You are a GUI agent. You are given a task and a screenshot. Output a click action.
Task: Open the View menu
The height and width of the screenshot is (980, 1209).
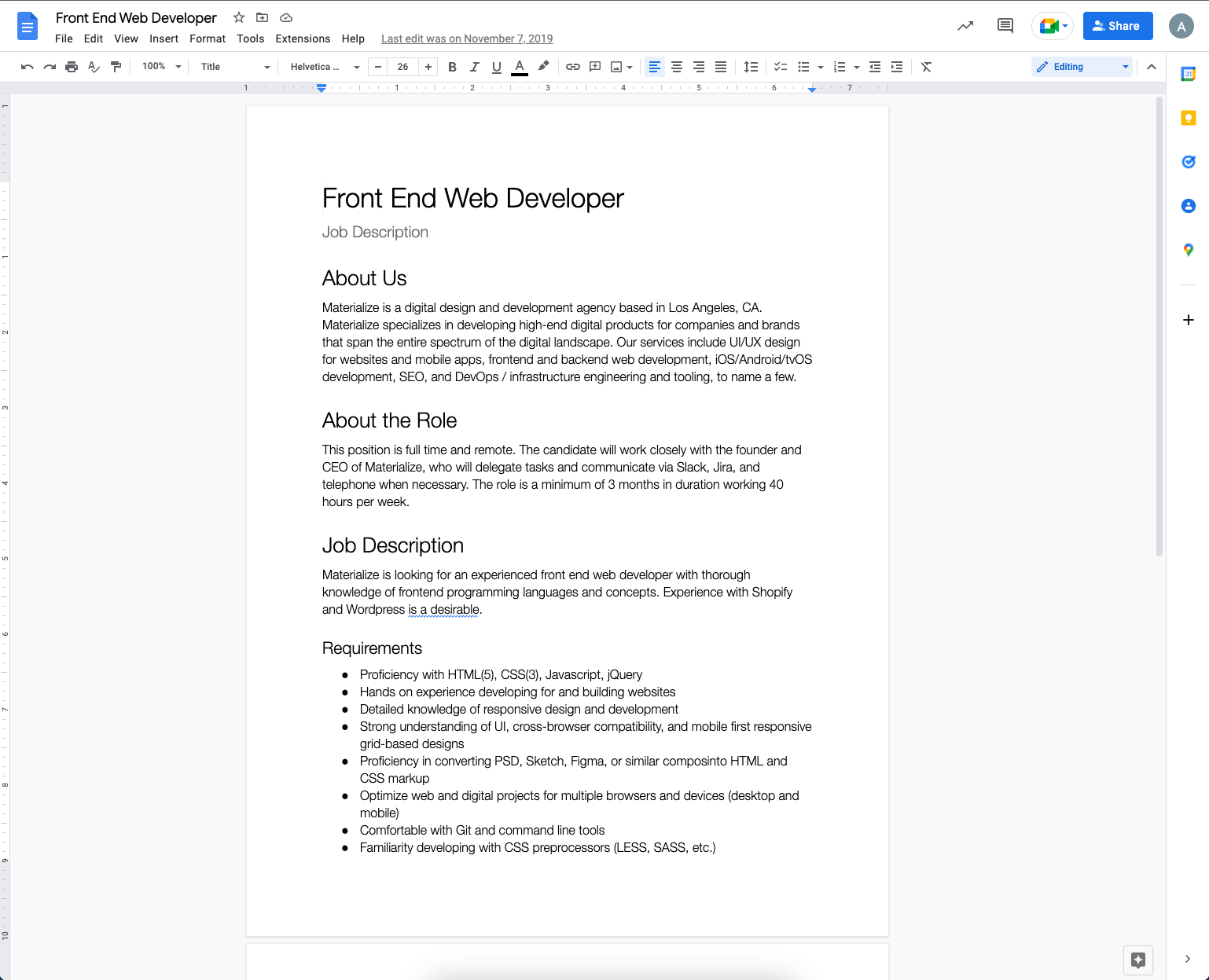point(126,39)
